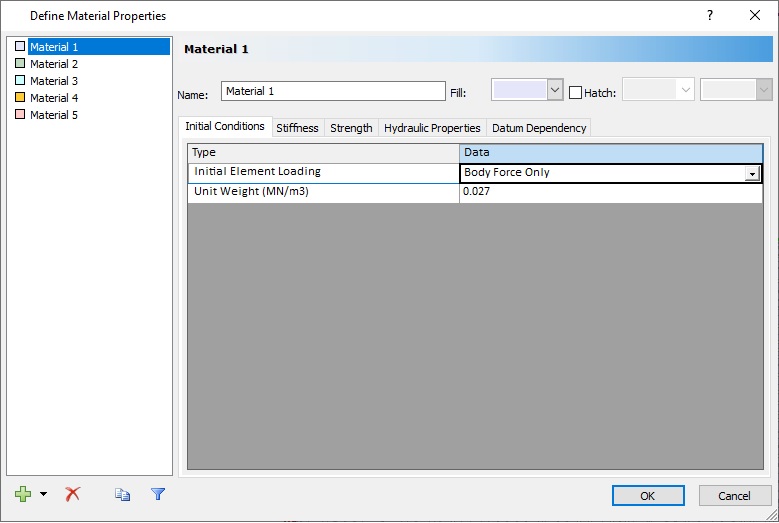Viewport: 779px width, 523px height.
Task: Click the orange Material 4 color swatch
Action: tap(20, 98)
